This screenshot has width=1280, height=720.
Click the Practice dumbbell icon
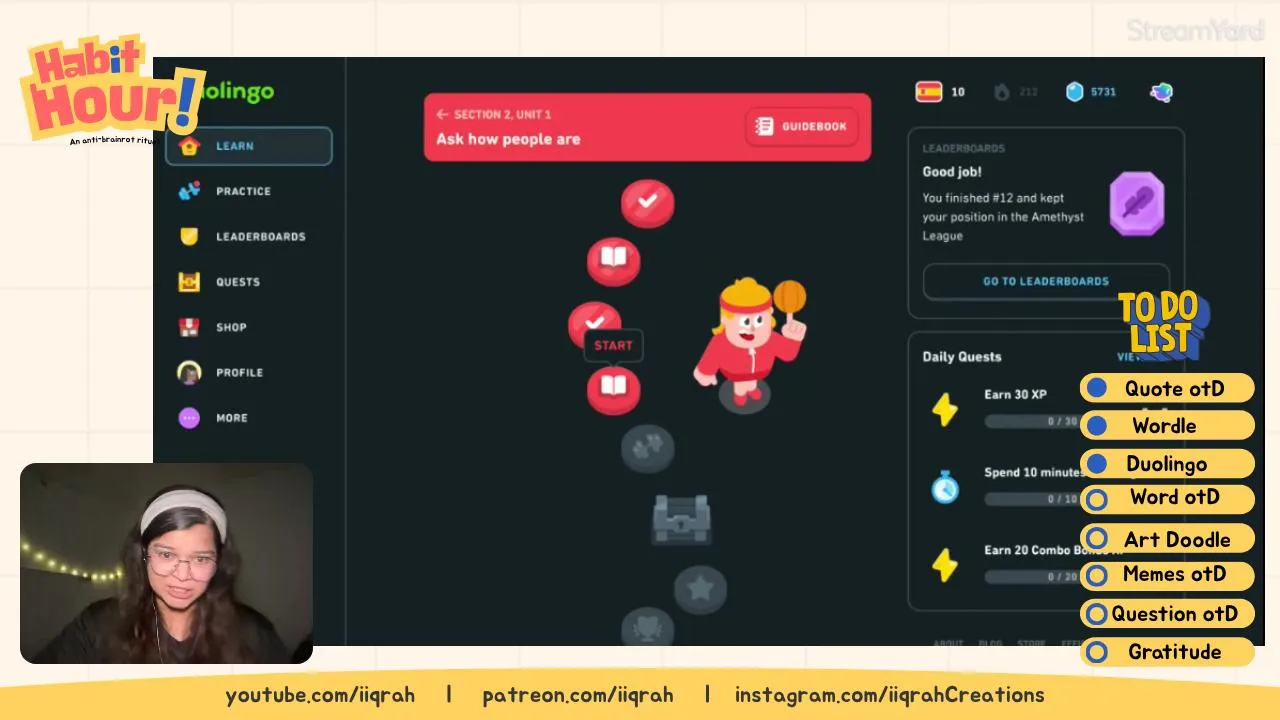point(189,191)
